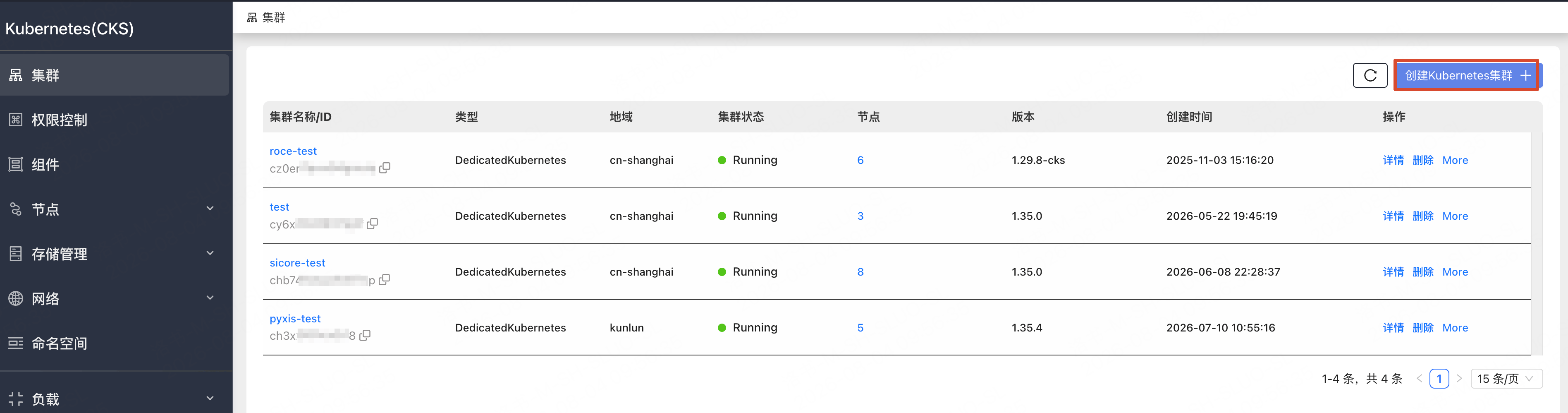Open 详情 for the test cluster
Image resolution: width=1568 pixels, height=413 pixels.
pos(1393,216)
